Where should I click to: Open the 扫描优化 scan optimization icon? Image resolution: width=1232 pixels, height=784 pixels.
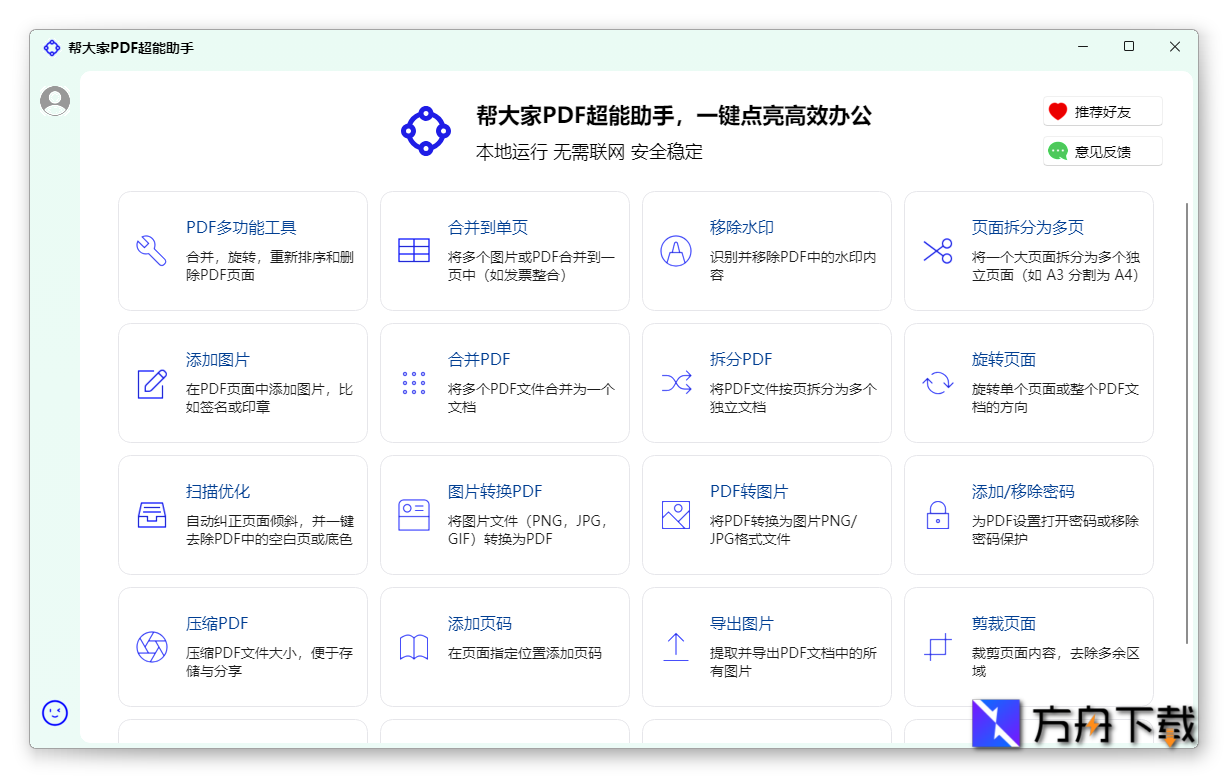152,515
